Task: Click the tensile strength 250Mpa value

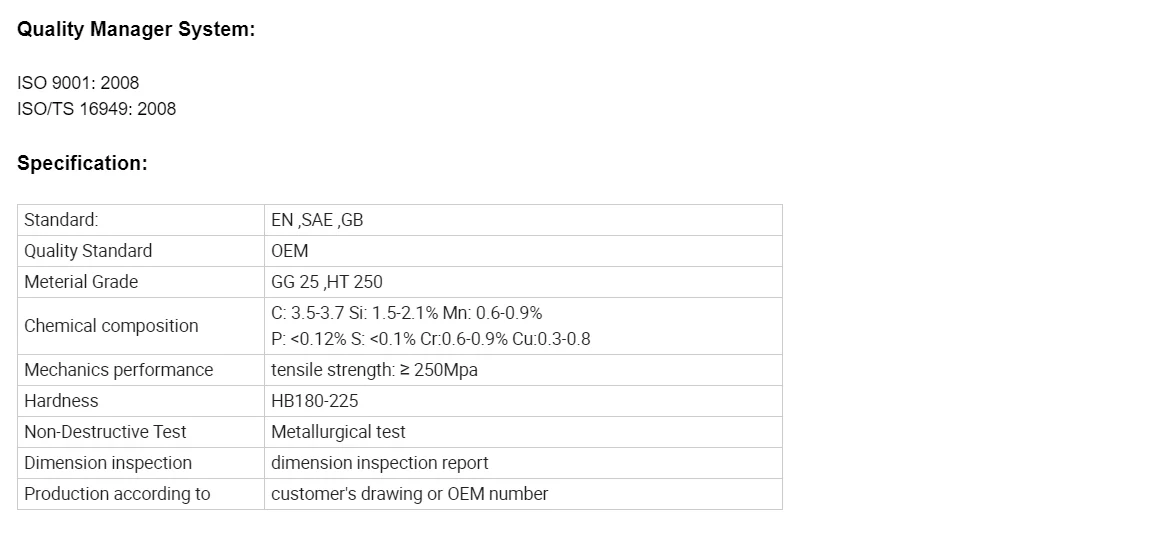Action: [x=375, y=370]
